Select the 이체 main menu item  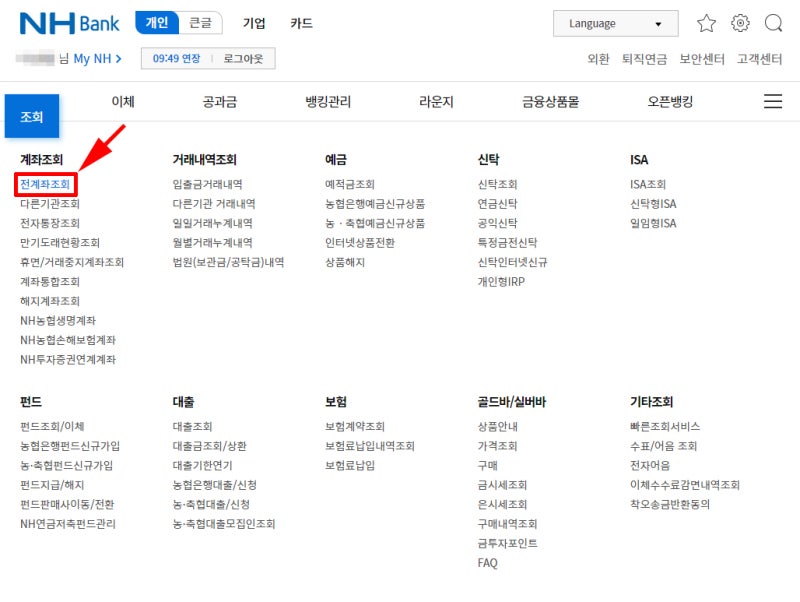click(123, 102)
